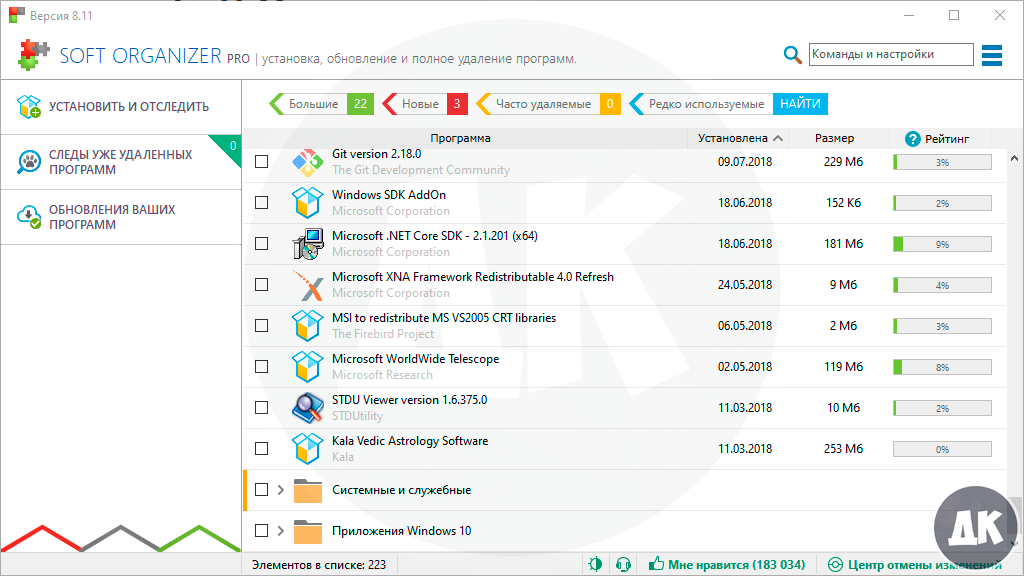Check the Приложения Windows 10 group checkbox
This screenshot has height=576, width=1024.
click(261, 531)
